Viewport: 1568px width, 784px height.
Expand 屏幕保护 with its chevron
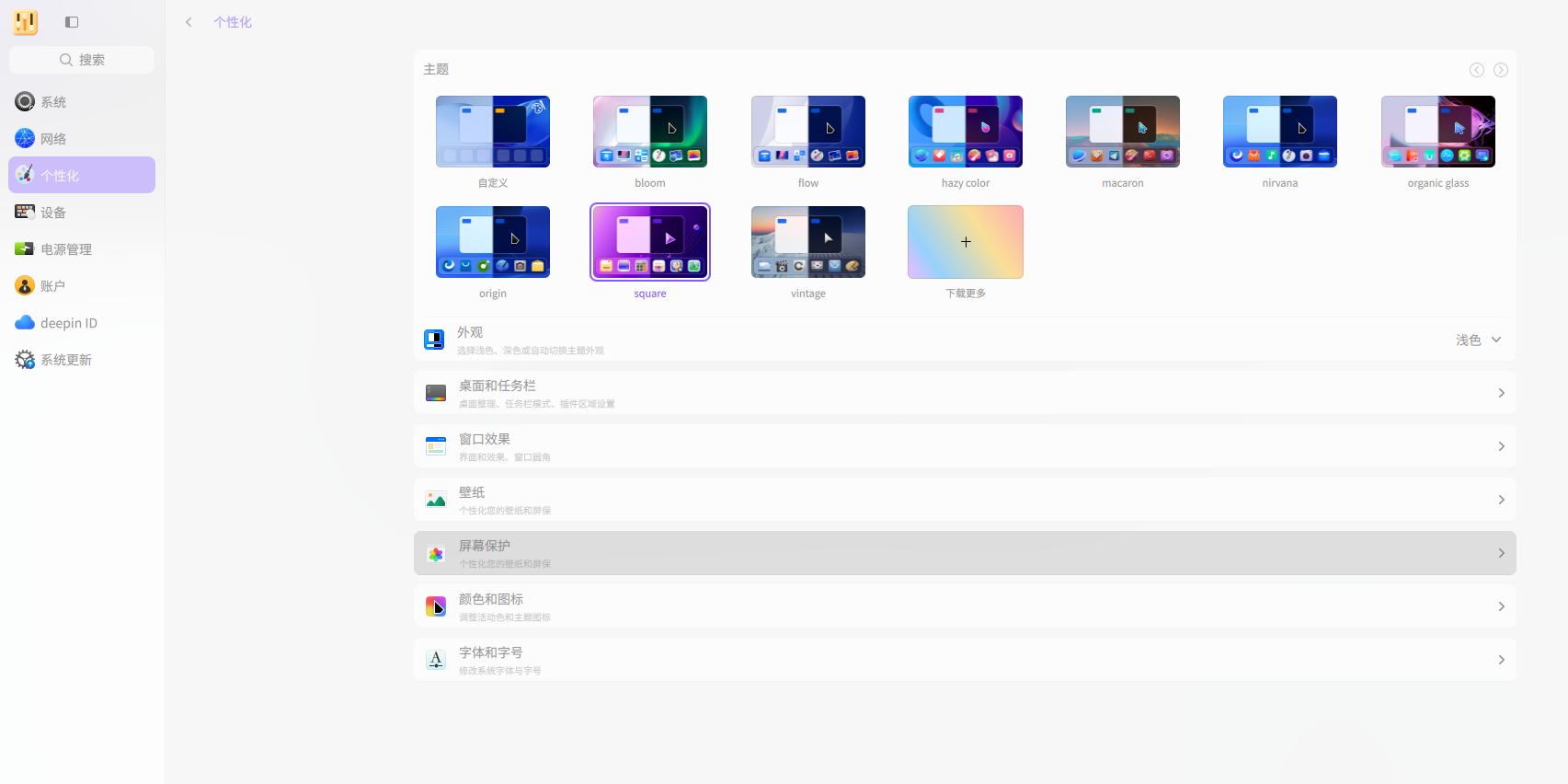[1501, 553]
